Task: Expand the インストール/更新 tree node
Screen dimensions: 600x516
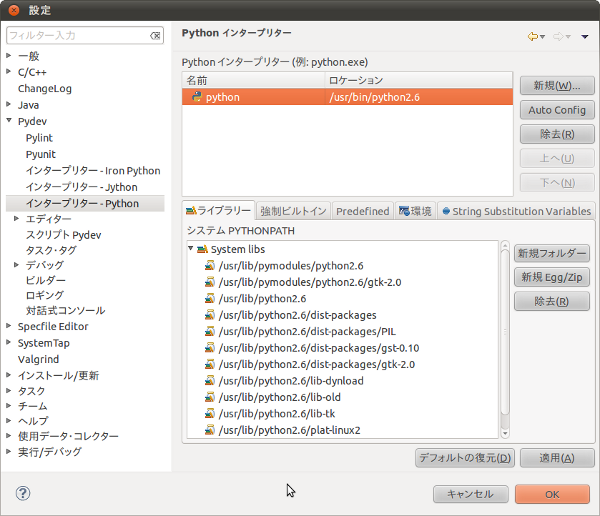Action: [9, 375]
